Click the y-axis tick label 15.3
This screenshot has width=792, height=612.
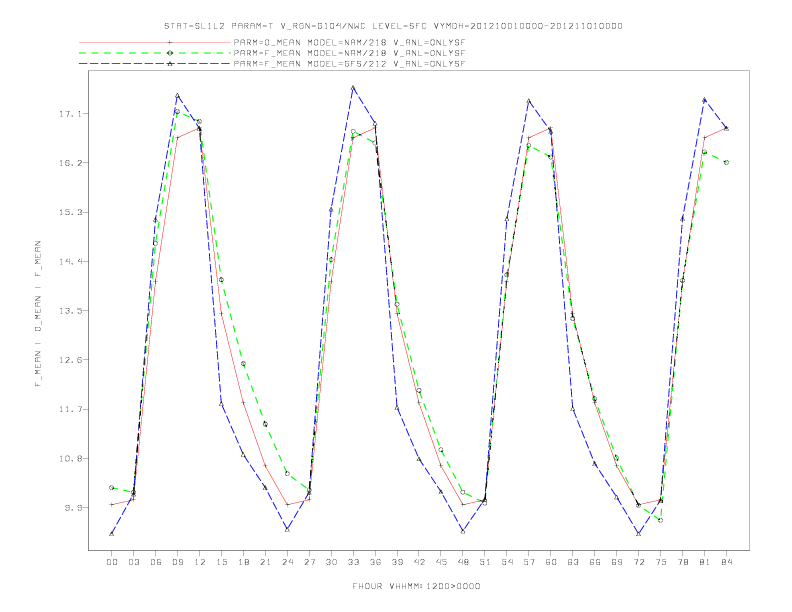pos(70,213)
